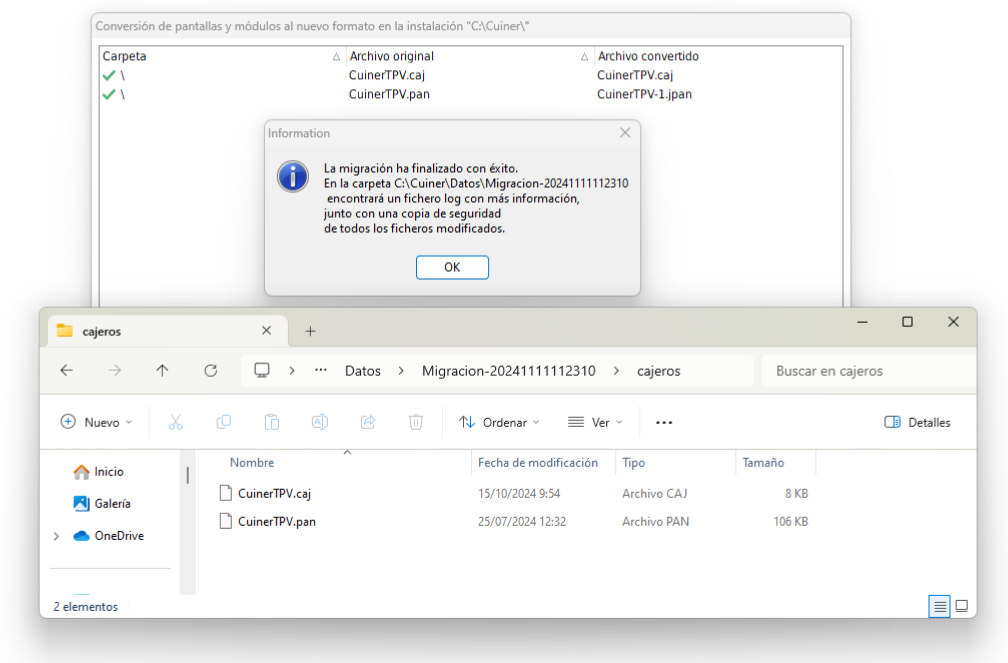Click the Share icon in the toolbar
The width and height of the screenshot is (1008, 663).
click(x=368, y=422)
